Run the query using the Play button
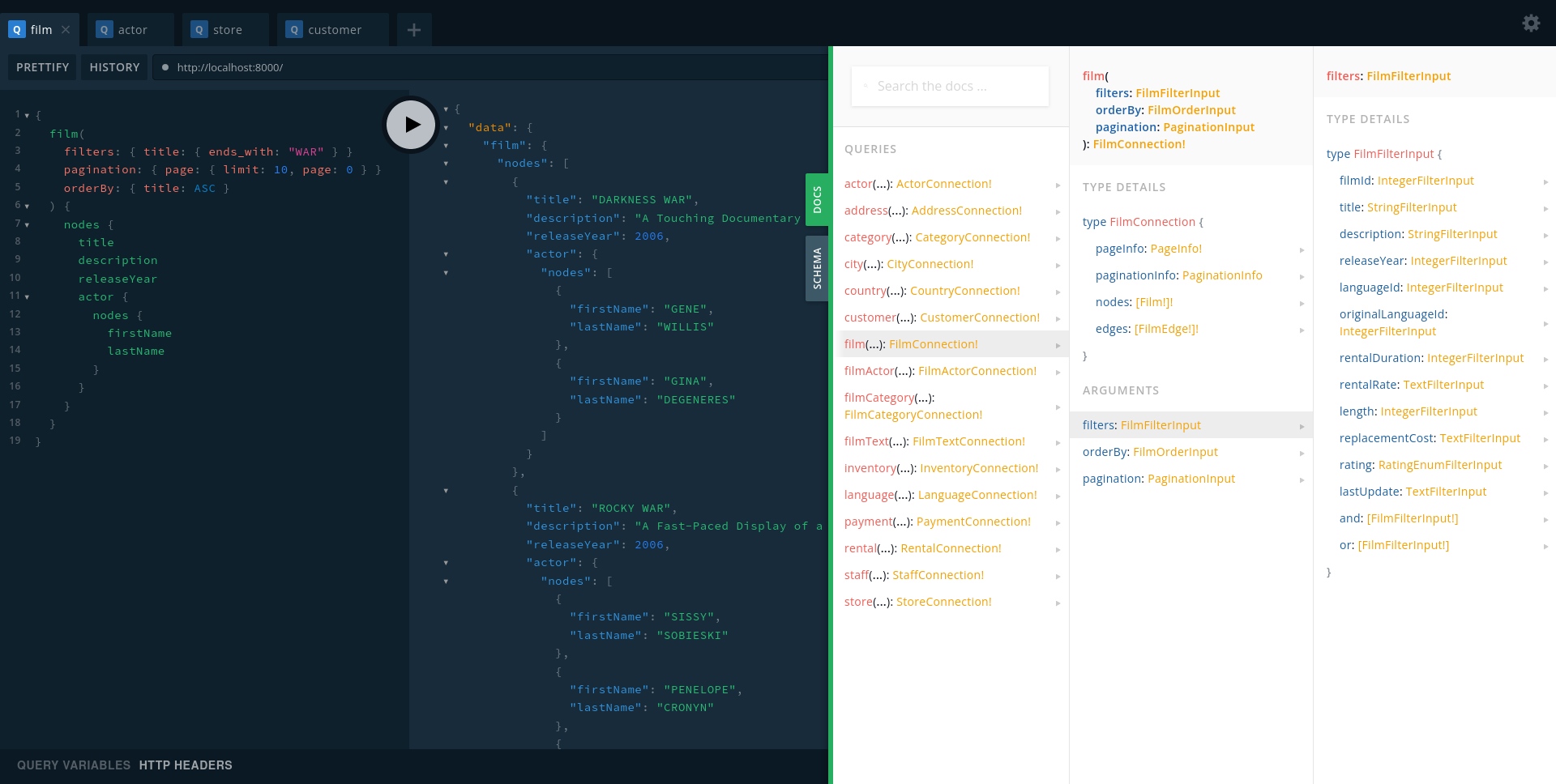Screen dimensions: 1556x784 point(411,125)
